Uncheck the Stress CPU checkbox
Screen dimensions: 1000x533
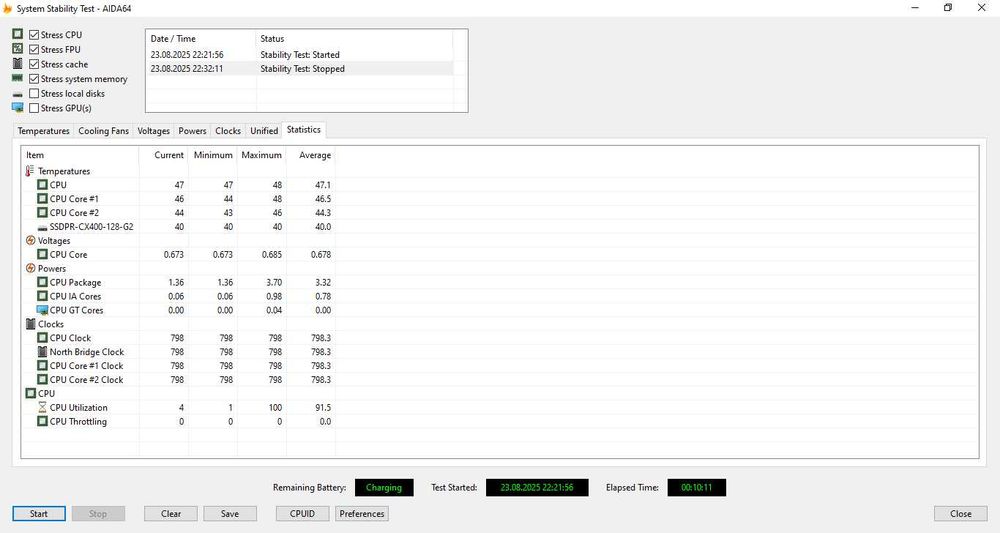point(34,34)
